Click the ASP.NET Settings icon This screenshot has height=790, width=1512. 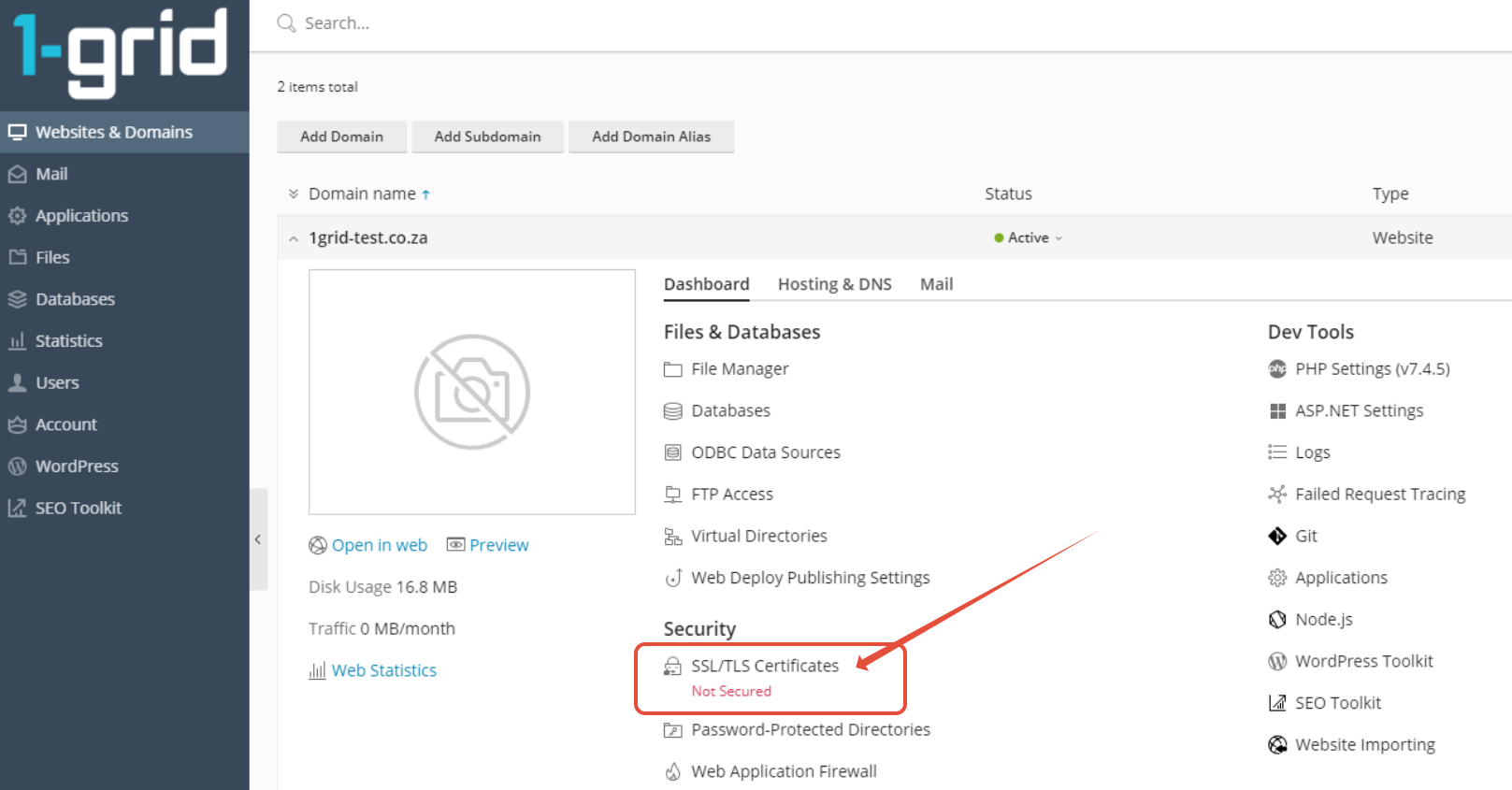coord(1277,411)
